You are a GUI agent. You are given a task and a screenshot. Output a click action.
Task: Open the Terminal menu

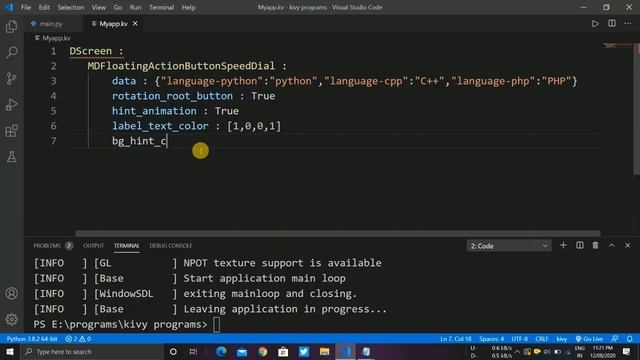pyautogui.click(x=161, y=7)
